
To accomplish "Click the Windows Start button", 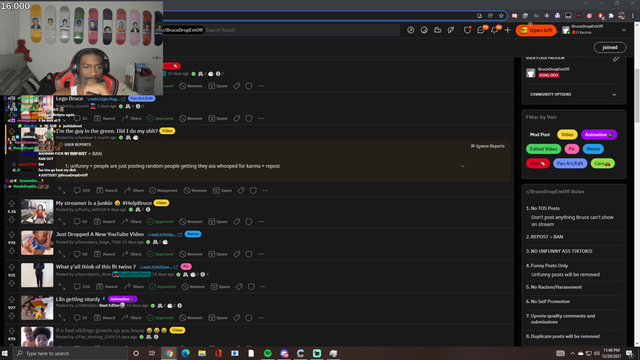I will 5,353.
